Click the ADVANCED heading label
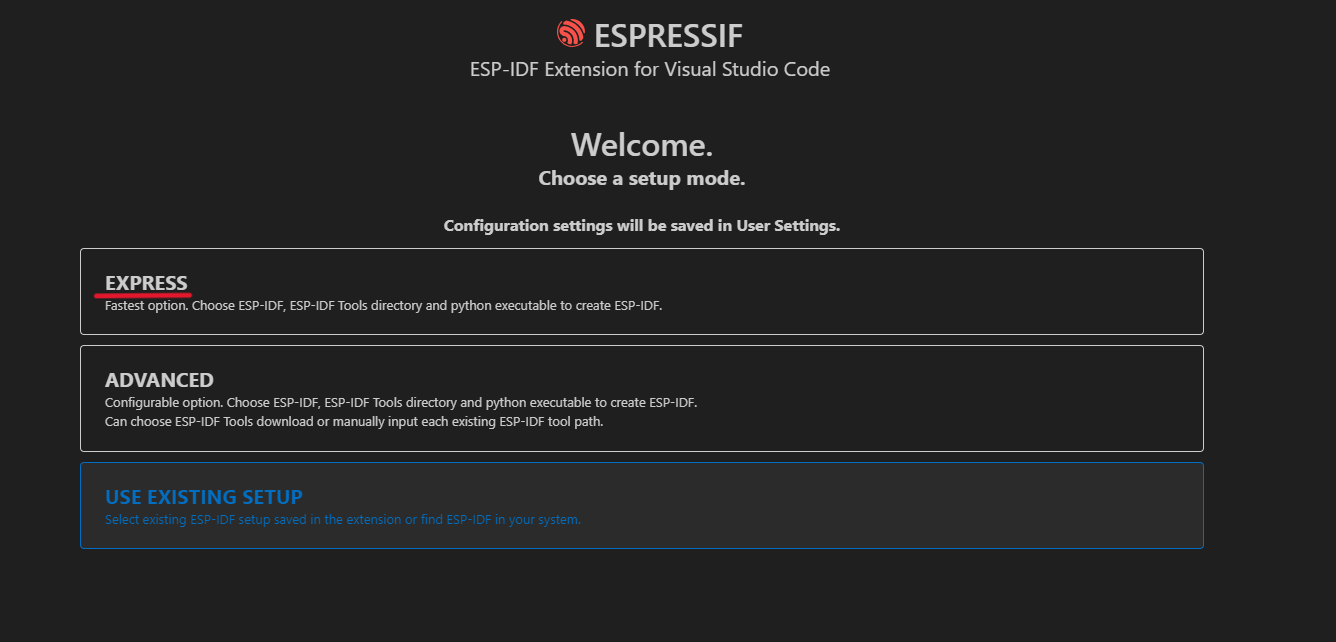 tap(159, 380)
